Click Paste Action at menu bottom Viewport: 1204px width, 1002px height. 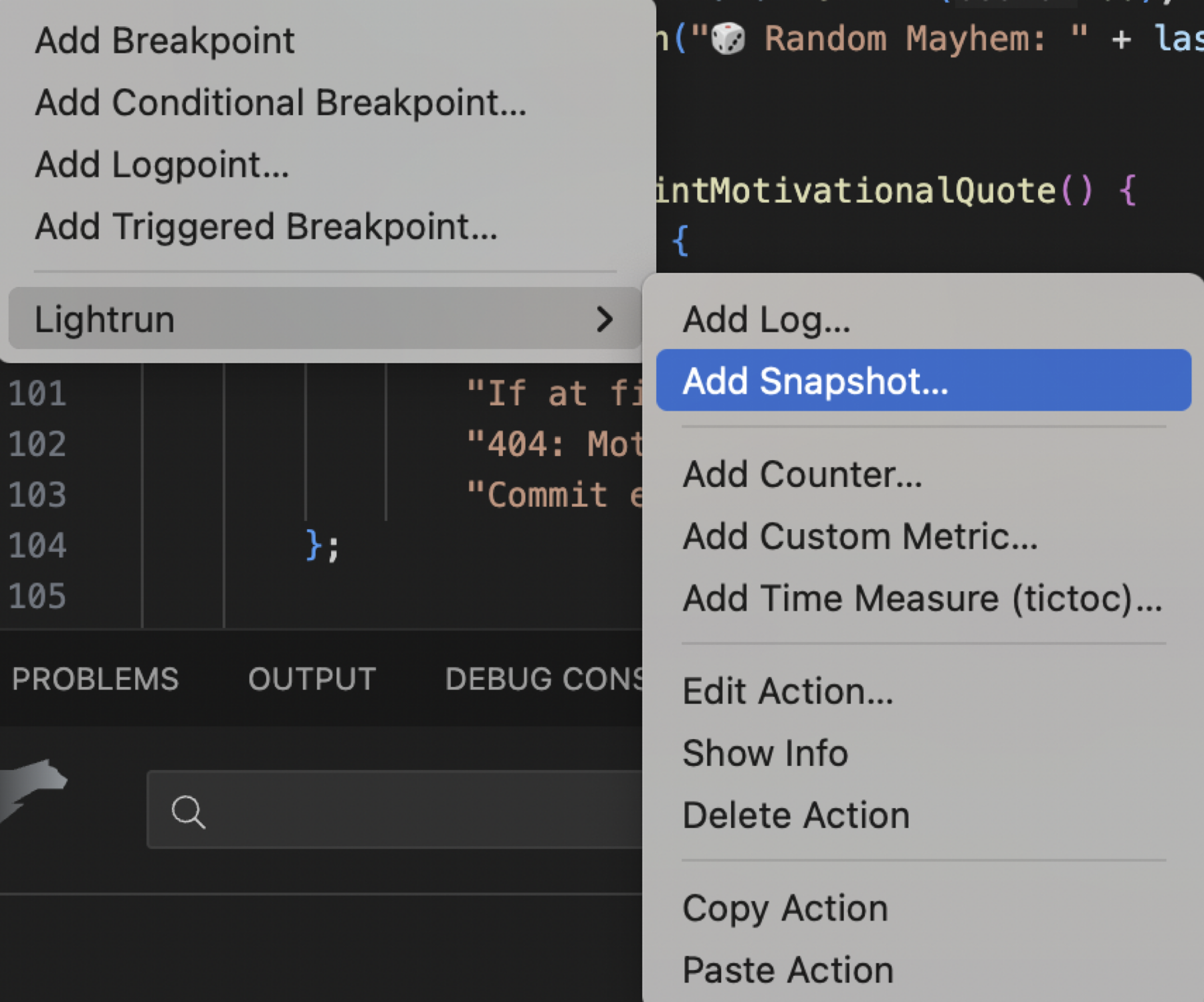(x=787, y=970)
